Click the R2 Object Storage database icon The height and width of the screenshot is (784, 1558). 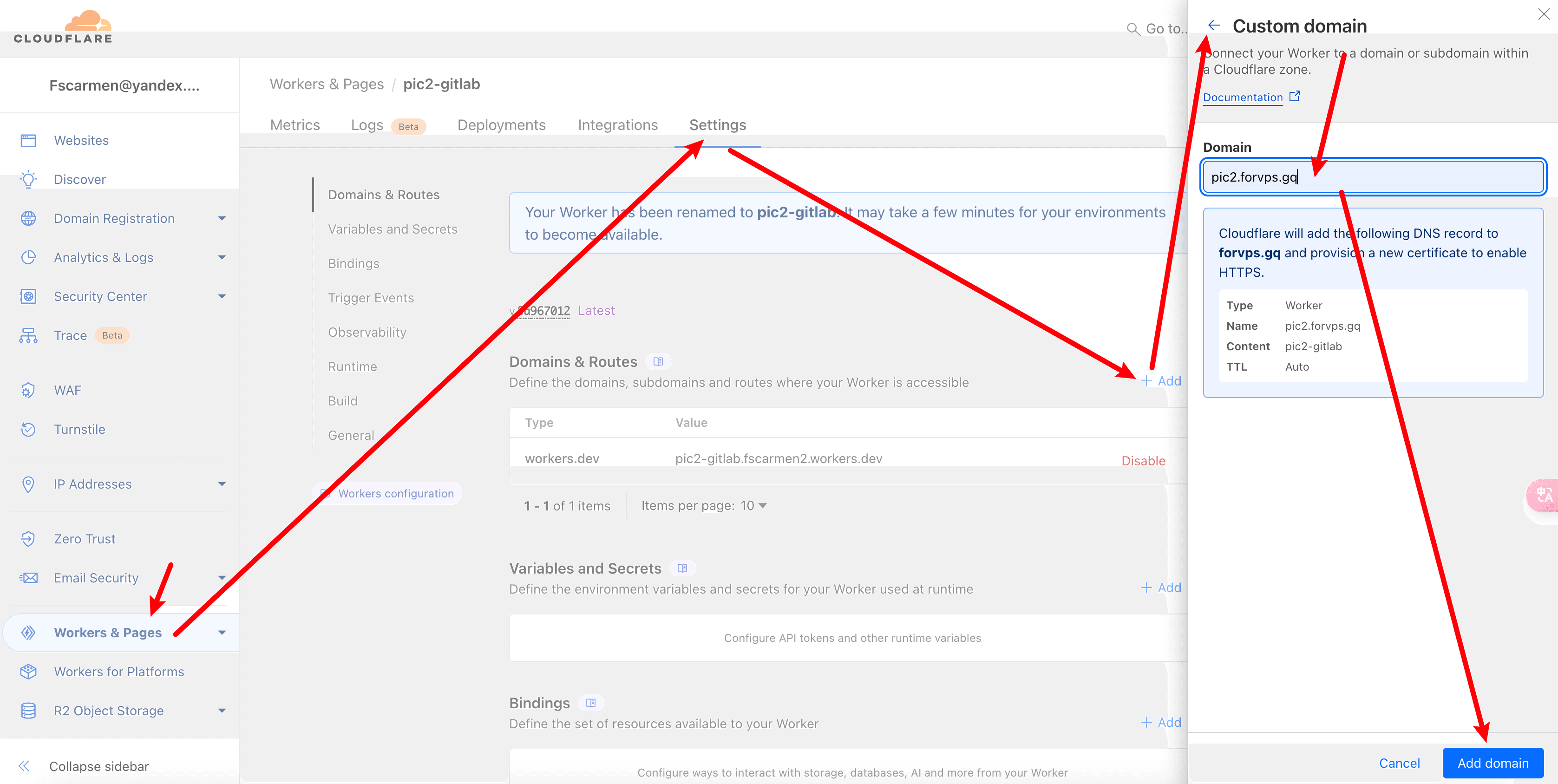(x=28, y=711)
